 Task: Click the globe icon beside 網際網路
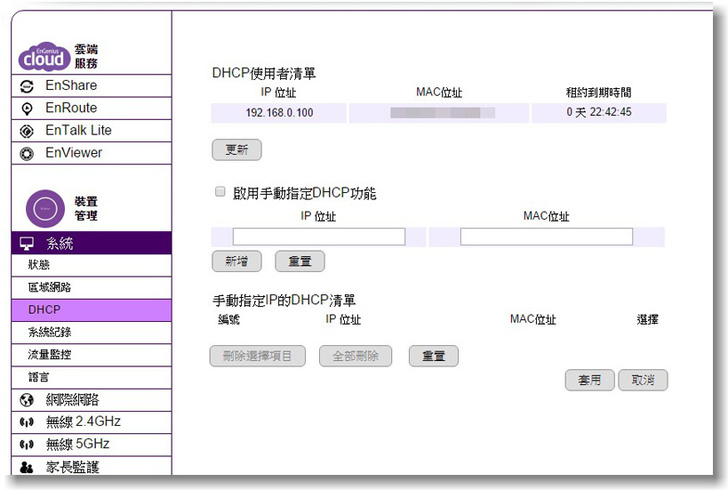pos(27,400)
